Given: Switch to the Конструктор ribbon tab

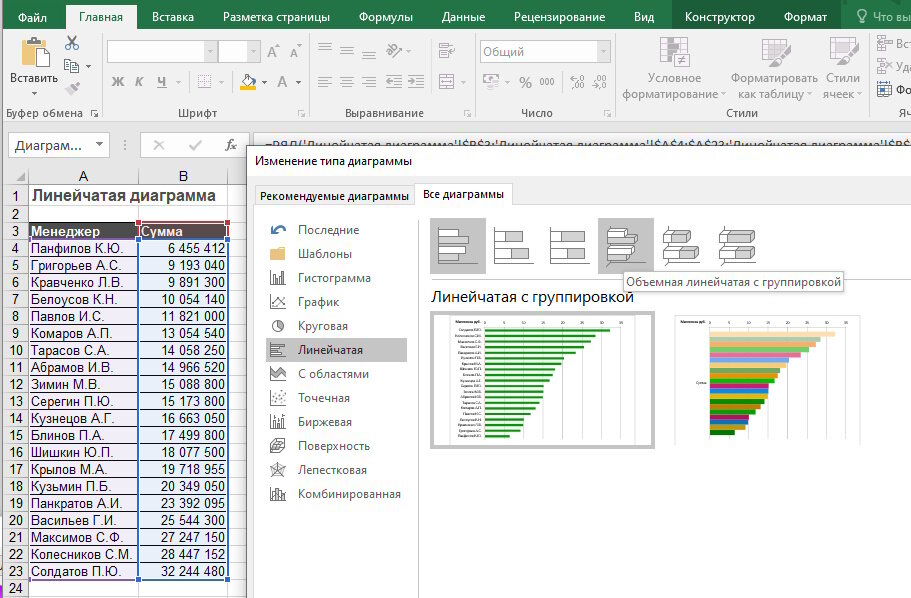Looking at the screenshot, I should (x=719, y=17).
